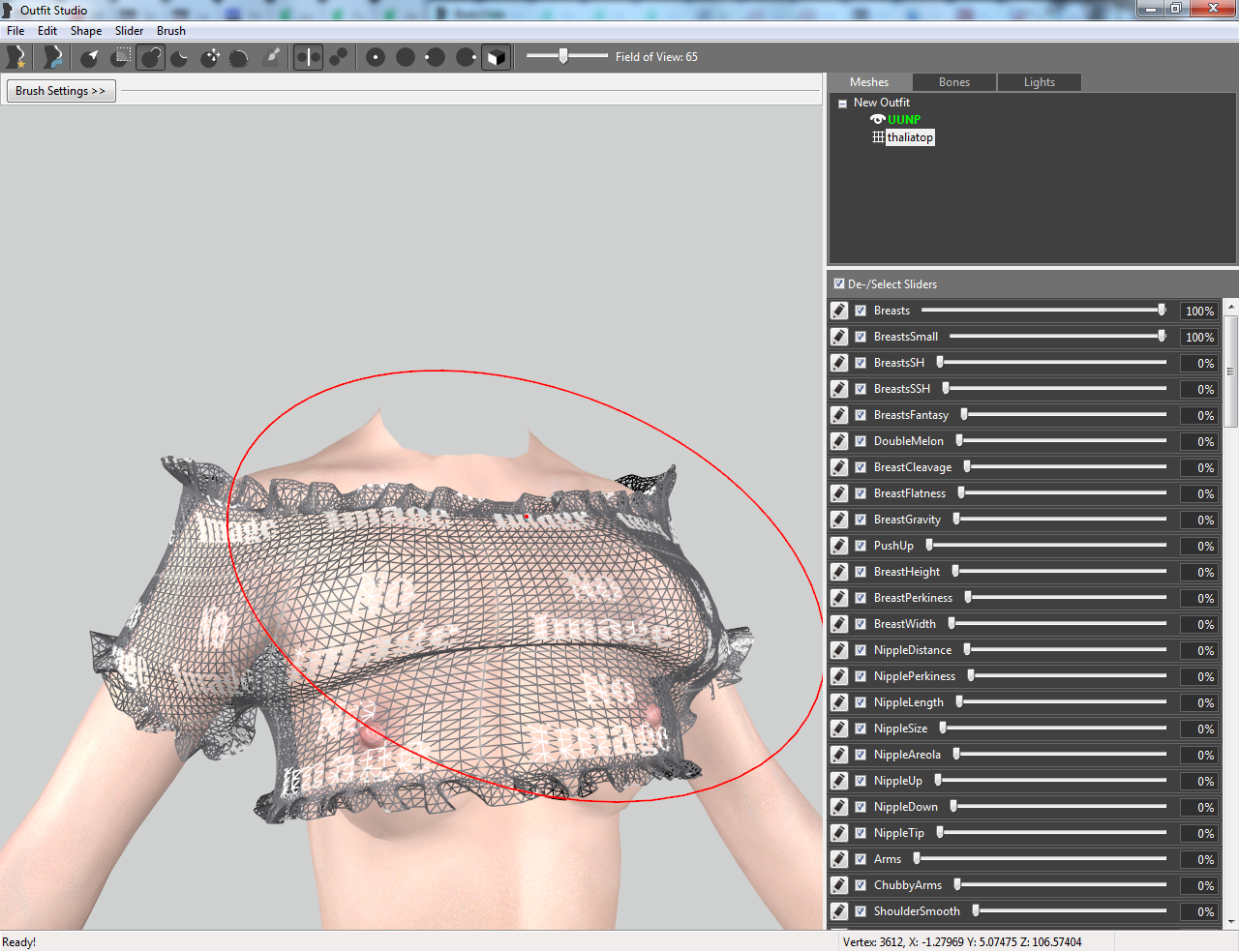Select the UUNP mesh name
Screen dimensions: 1239x952
[x=904, y=120]
